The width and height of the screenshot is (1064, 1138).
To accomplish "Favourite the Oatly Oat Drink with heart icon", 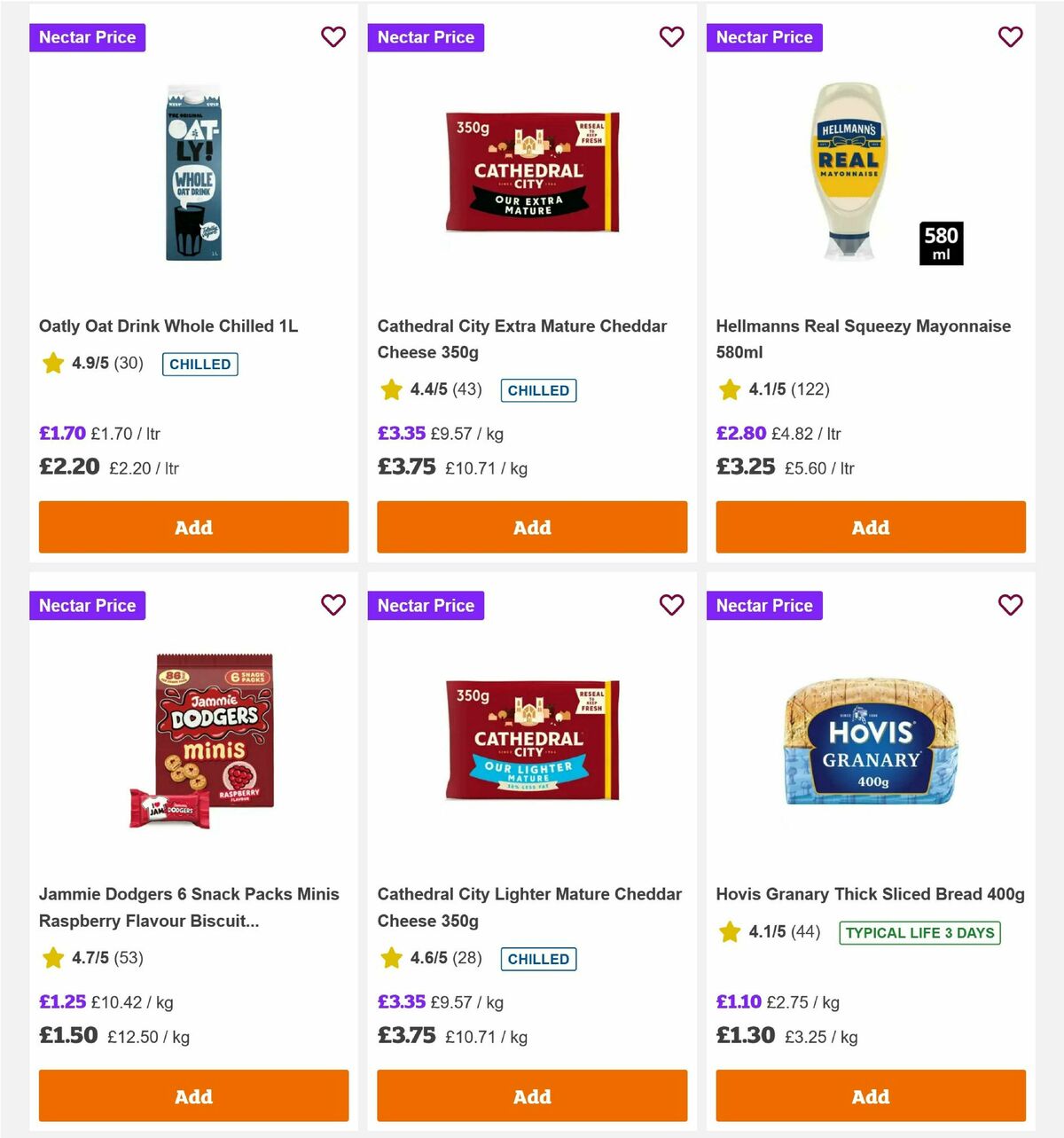I will click(333, 37).
